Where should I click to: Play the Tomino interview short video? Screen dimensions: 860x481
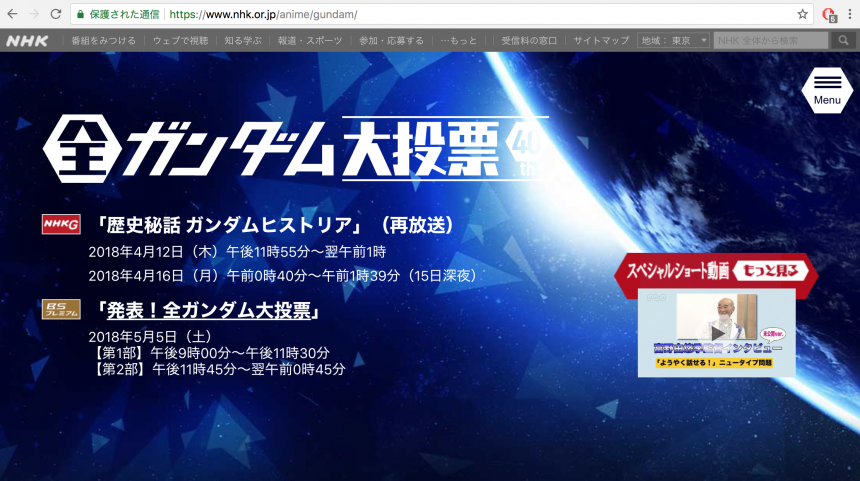717,333
